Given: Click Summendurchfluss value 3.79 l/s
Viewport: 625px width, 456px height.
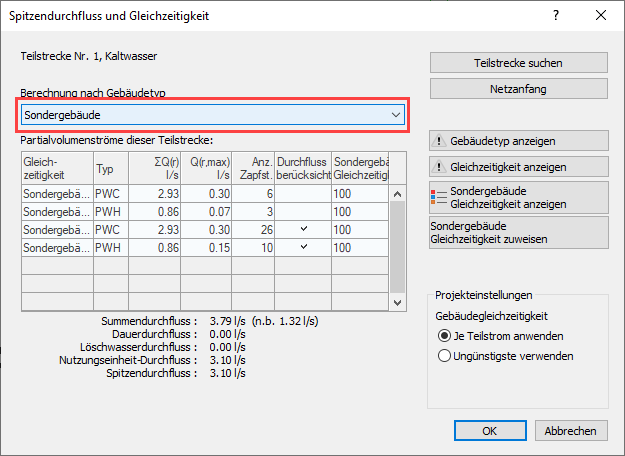Looking at the screenshot, I should click(228, 321).
